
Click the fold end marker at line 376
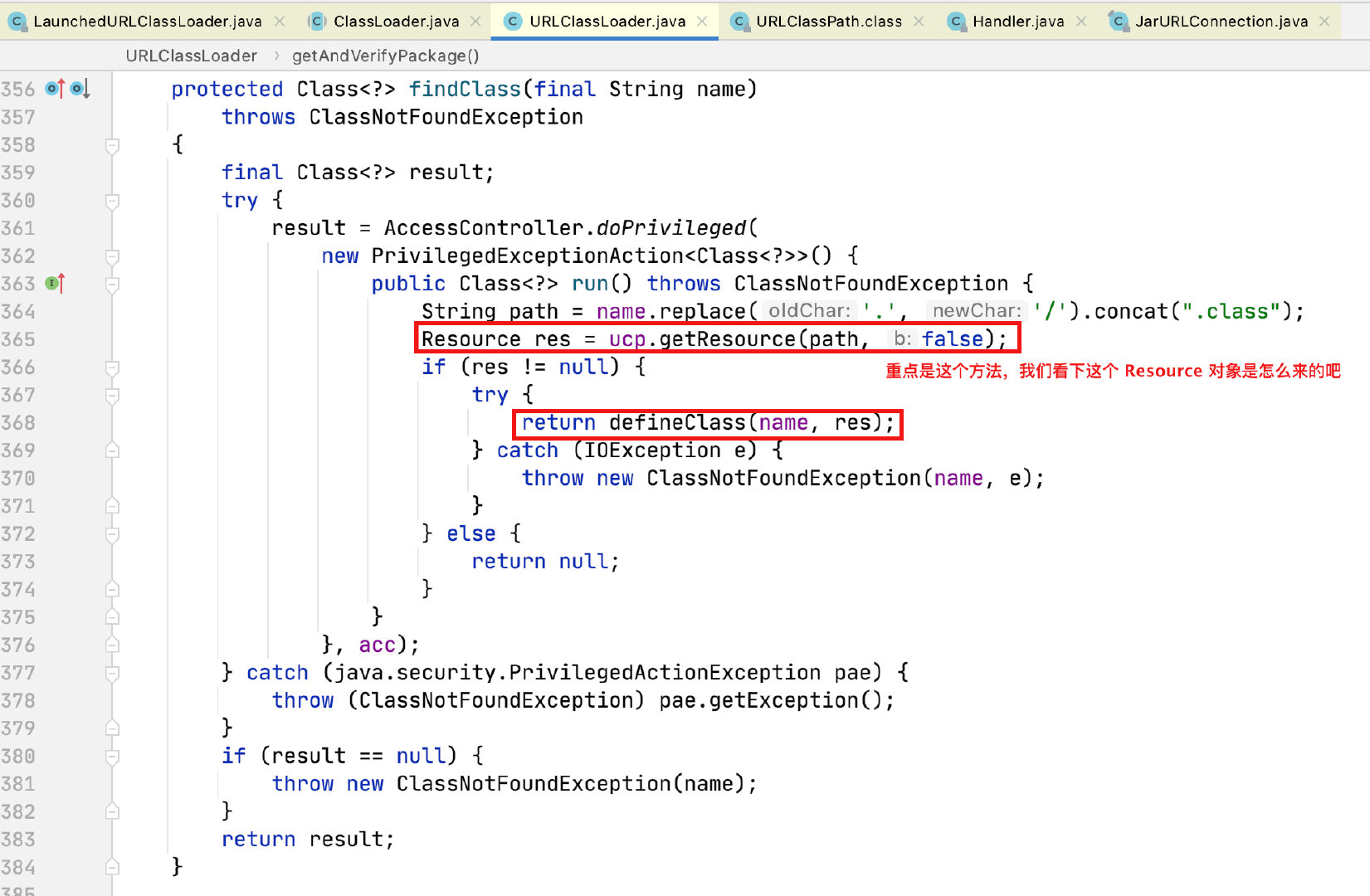112,645
